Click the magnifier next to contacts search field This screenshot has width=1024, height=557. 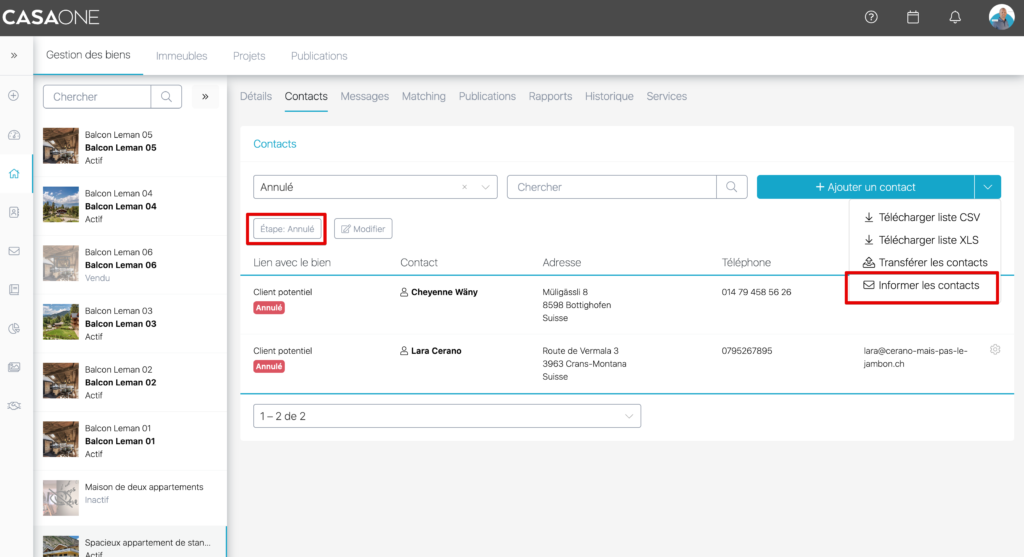tap(732, 187)
